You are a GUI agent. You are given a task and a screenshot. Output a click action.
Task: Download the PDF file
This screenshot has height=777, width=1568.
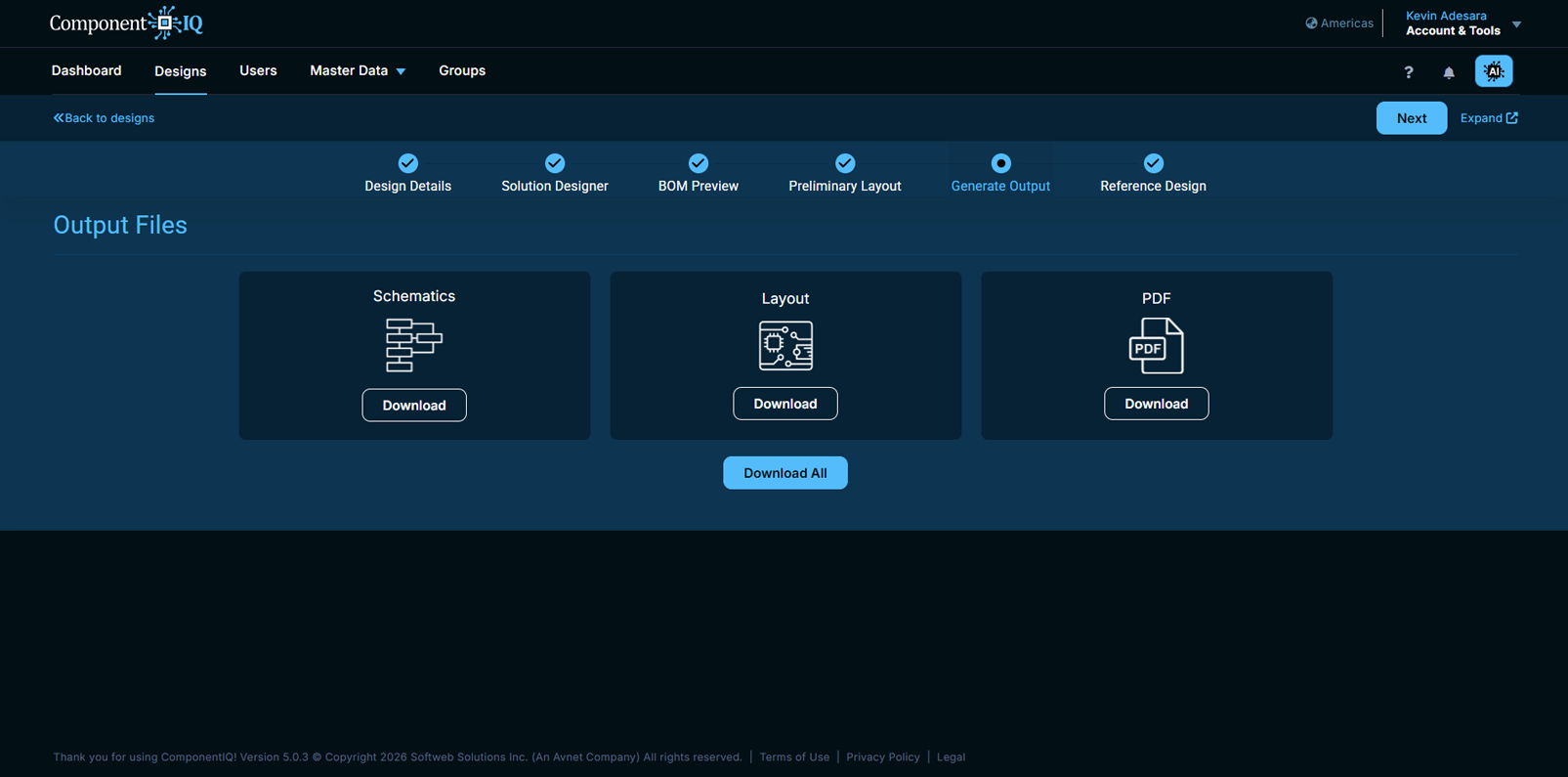[x=1156, y=404]
